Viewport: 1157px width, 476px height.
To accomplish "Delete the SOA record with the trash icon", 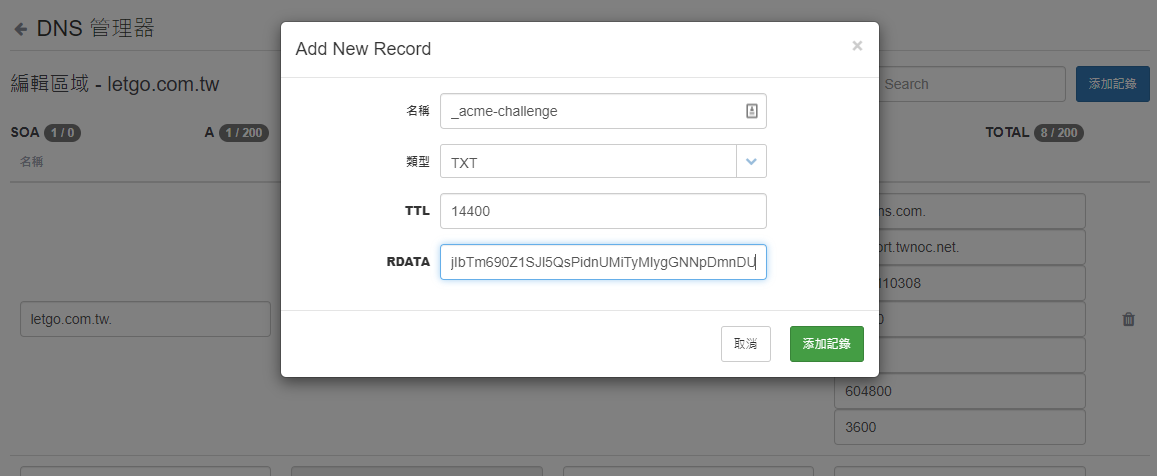I will pos(1128,319).
